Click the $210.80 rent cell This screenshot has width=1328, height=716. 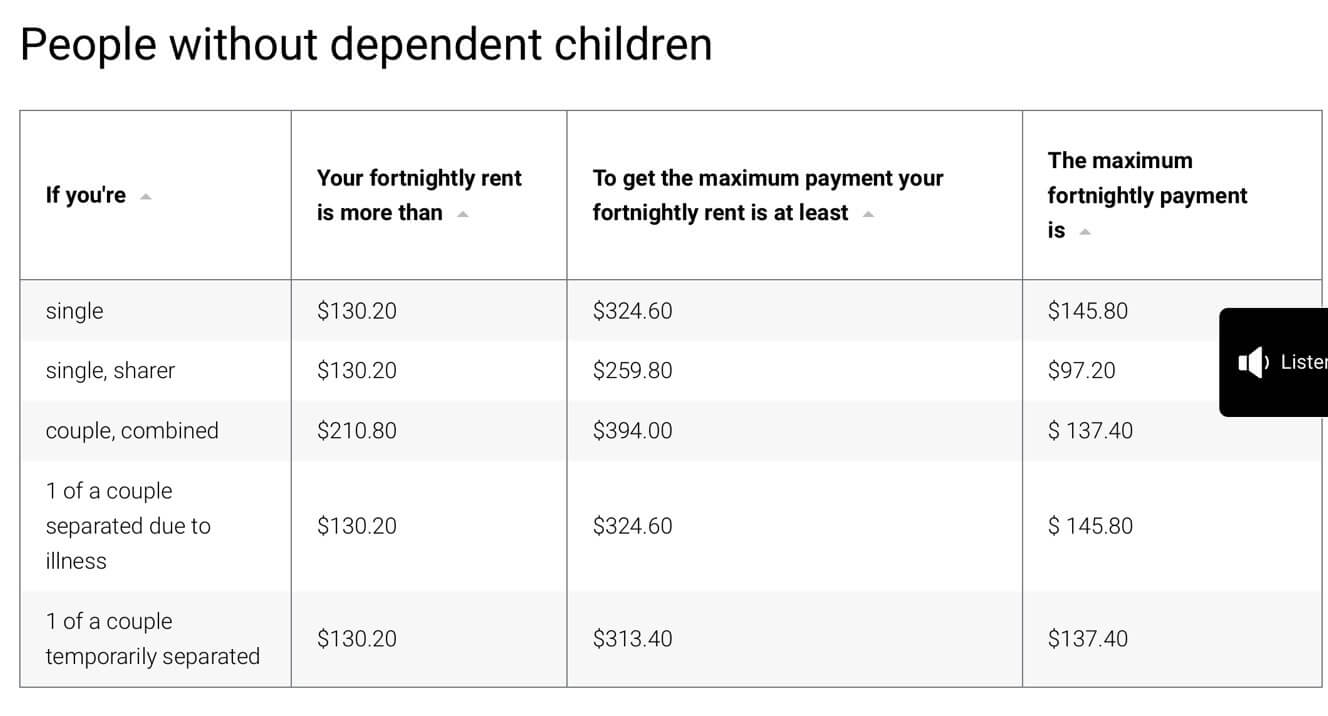pyautogui.click(x=356, y=431)
